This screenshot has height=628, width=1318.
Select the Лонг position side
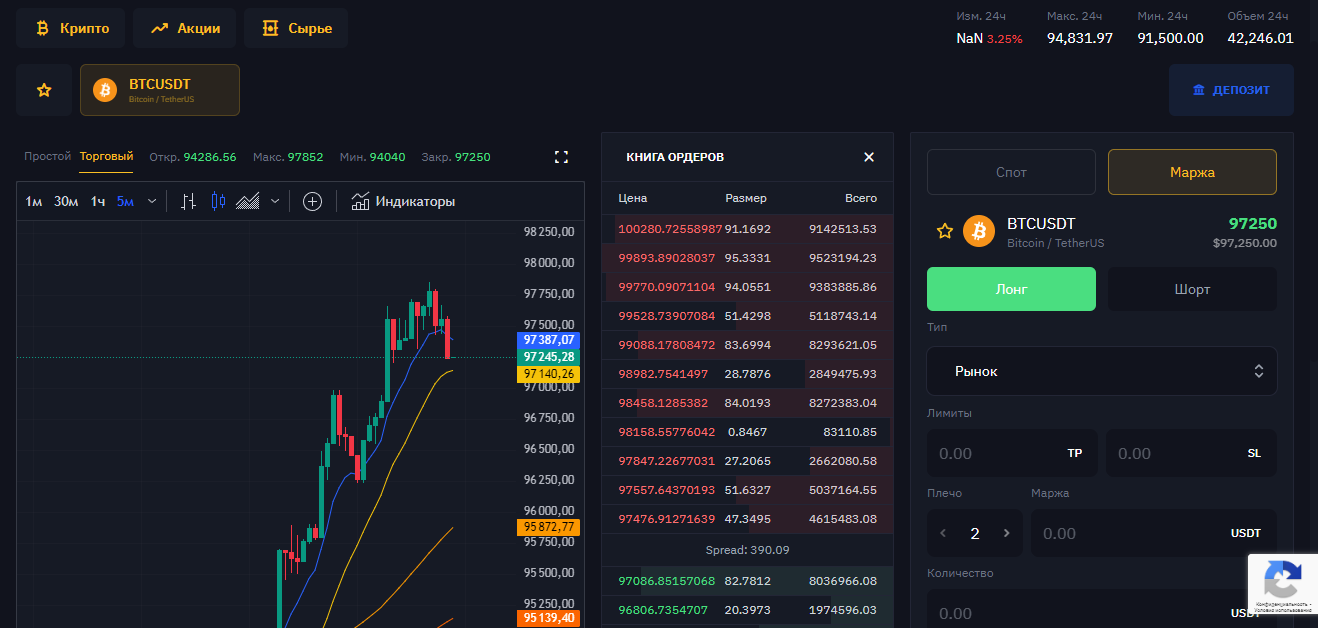[x=1011, y=289]
